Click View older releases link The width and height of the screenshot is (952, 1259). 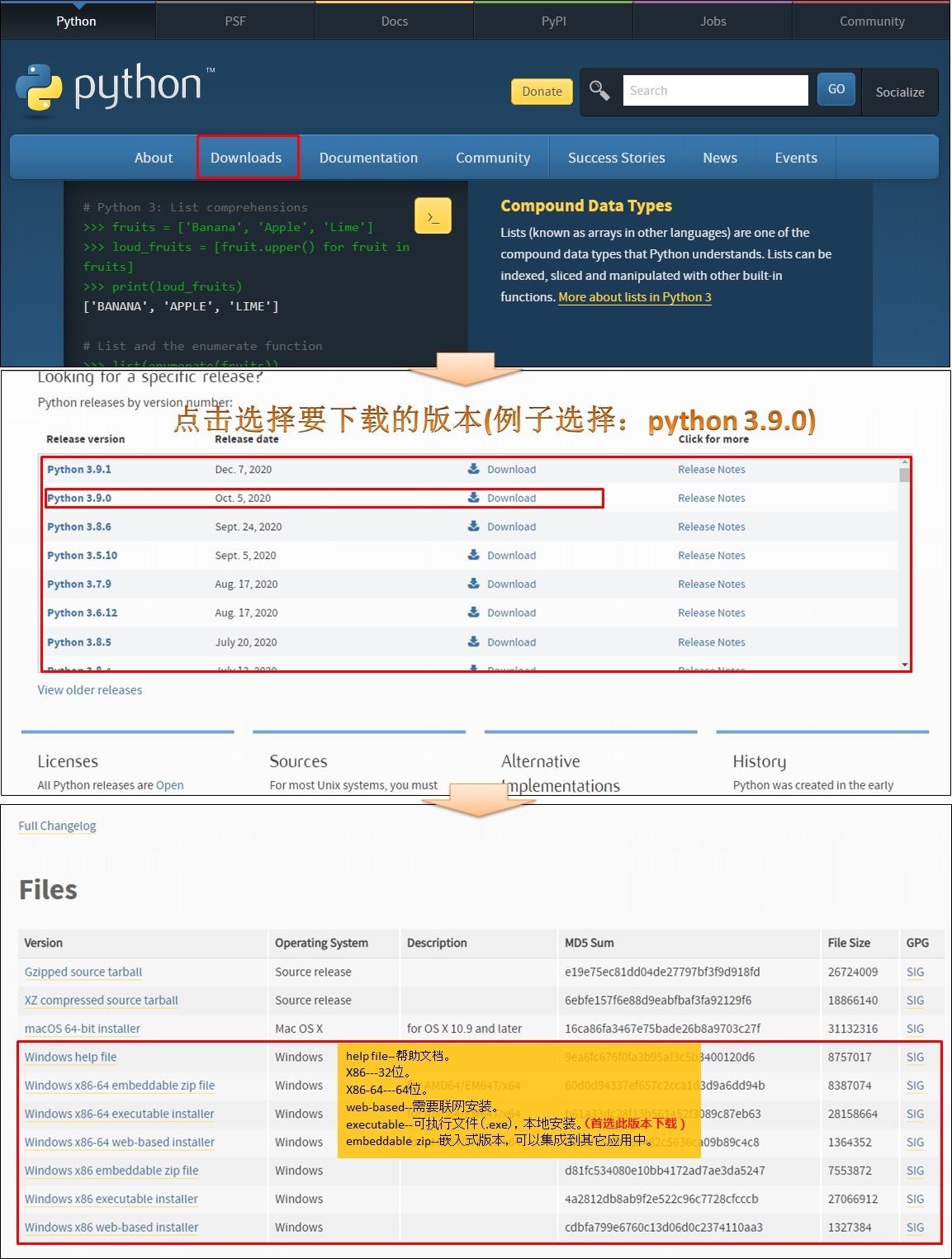pyautogui.click(x=90, y=690)
